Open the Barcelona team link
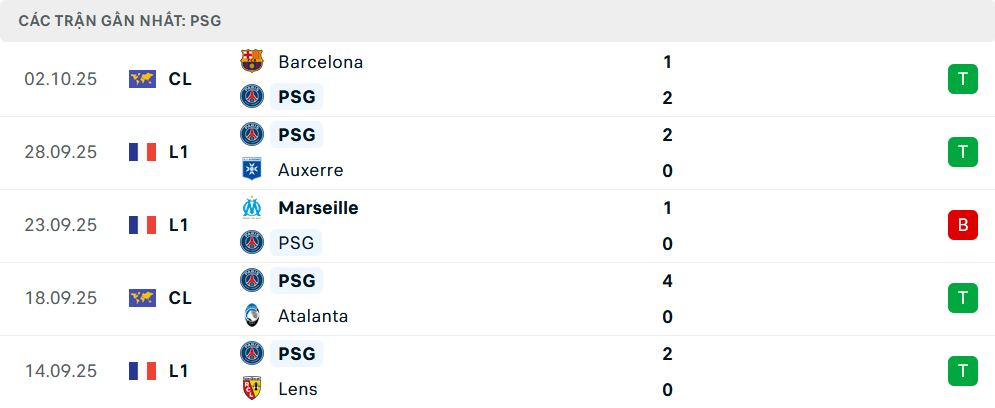The width and height of the screenshot is (995, 408). (x=320, y=62)
